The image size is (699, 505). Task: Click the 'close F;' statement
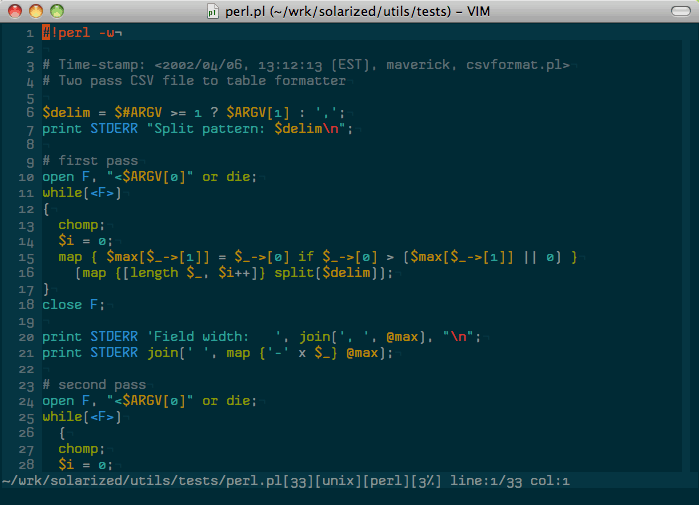click(x=73, y=305)
